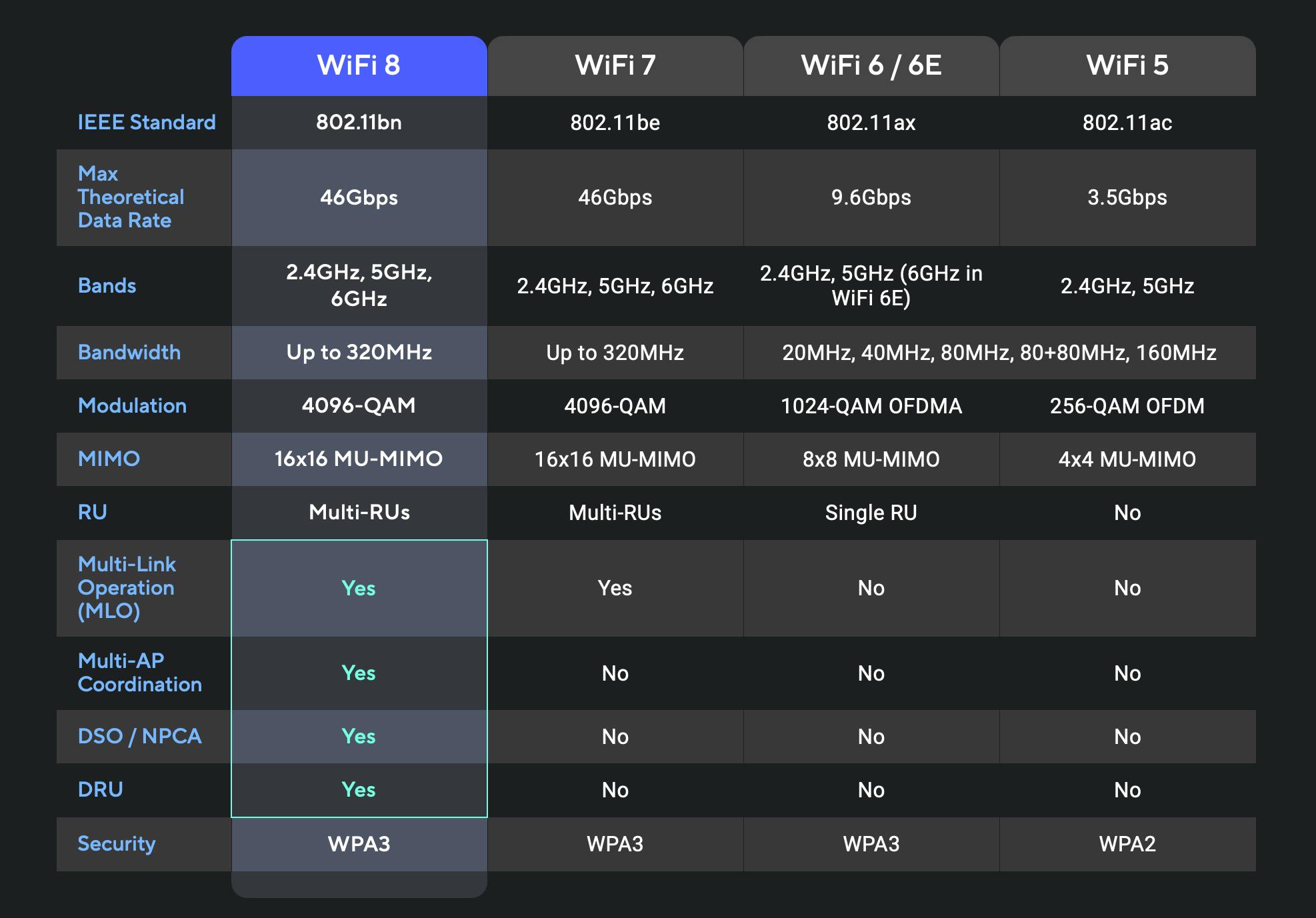Select the WPA2 security cell
Image resolution: width=1316 pixels, height=918 pixels.
(1127, 844)
